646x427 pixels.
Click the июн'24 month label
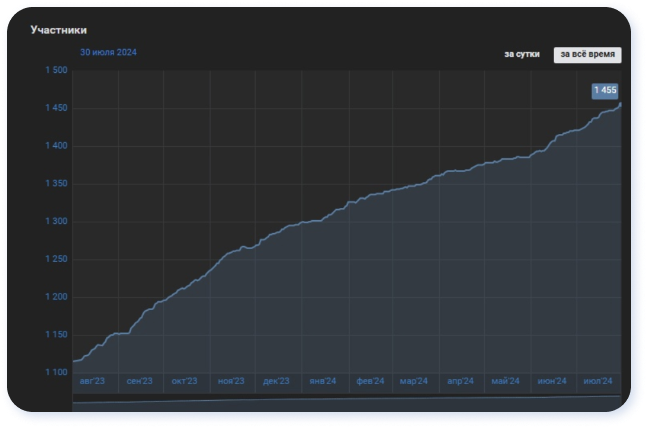(x=552, y=381)
